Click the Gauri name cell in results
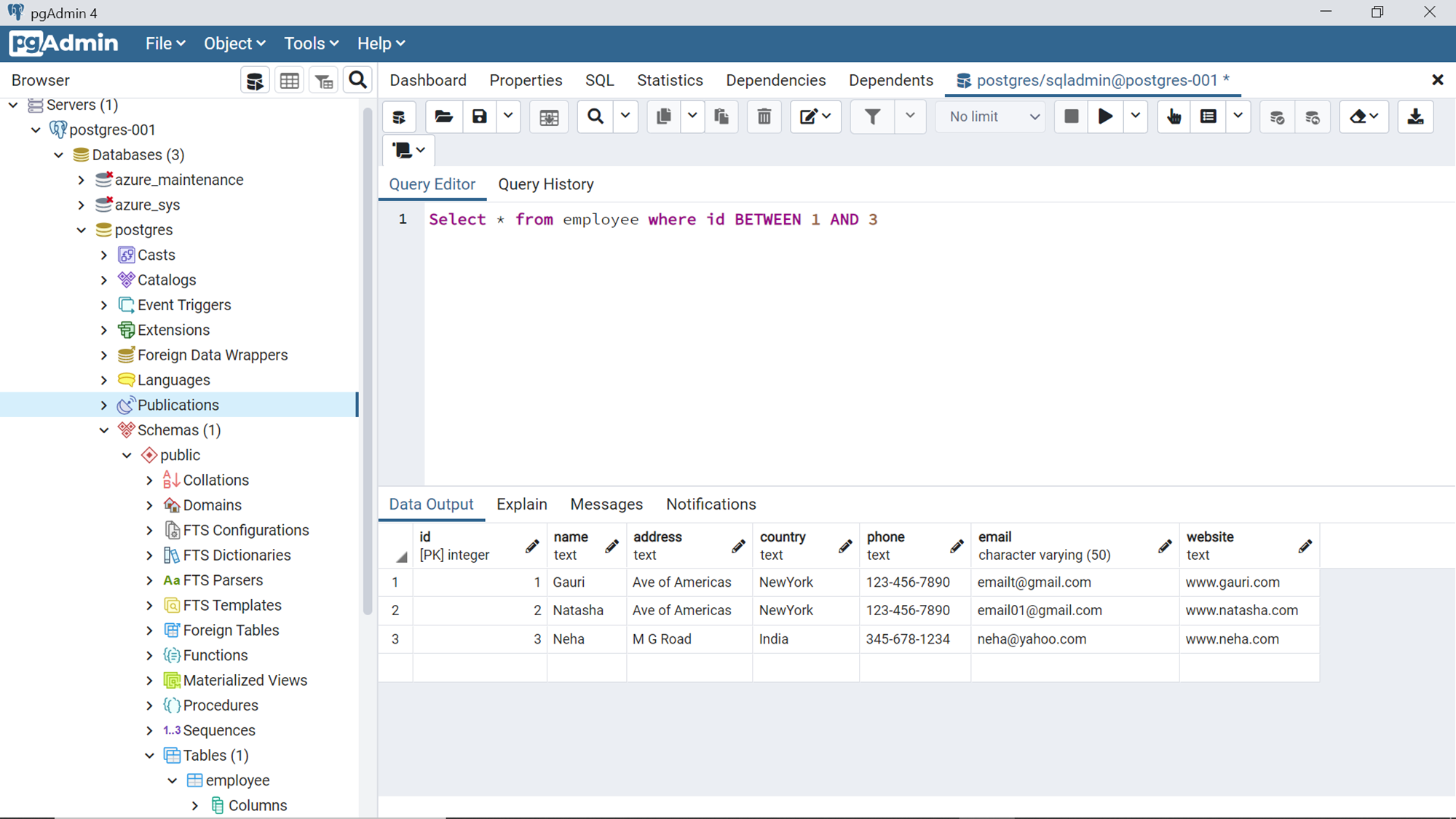Image resolution: width=1456 pixels, height=819 pixels. coord(569,582)
